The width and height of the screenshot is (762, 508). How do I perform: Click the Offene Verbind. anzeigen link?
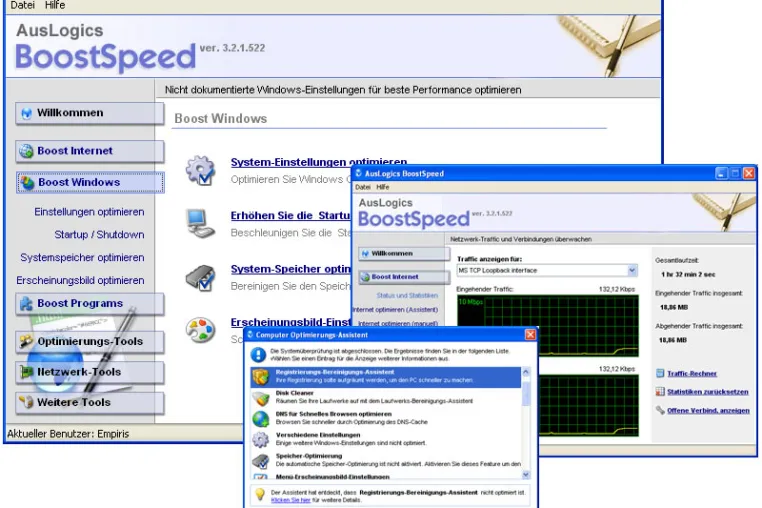708,411
